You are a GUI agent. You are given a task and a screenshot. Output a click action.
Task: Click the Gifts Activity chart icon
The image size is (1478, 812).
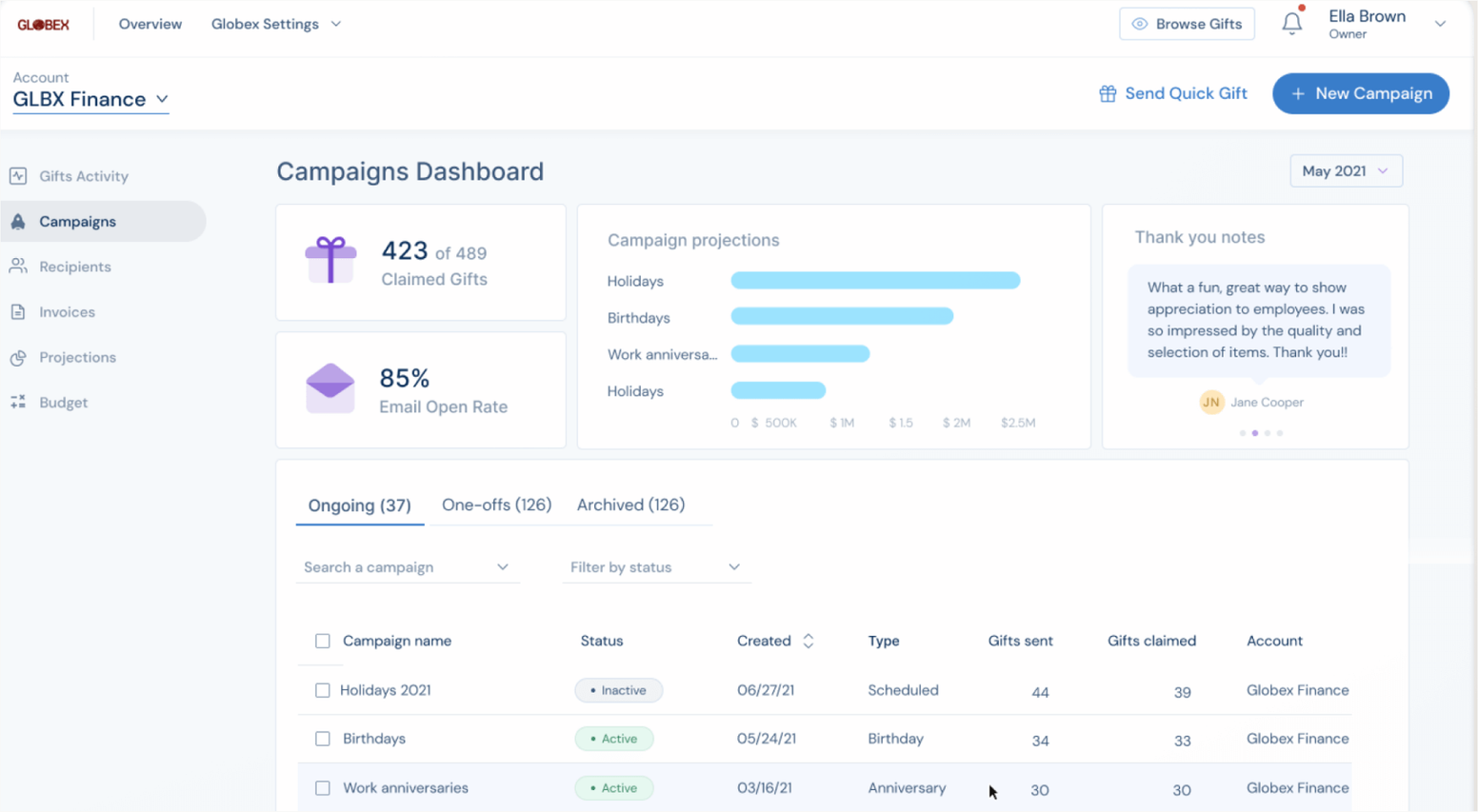(x=18, y=176)
